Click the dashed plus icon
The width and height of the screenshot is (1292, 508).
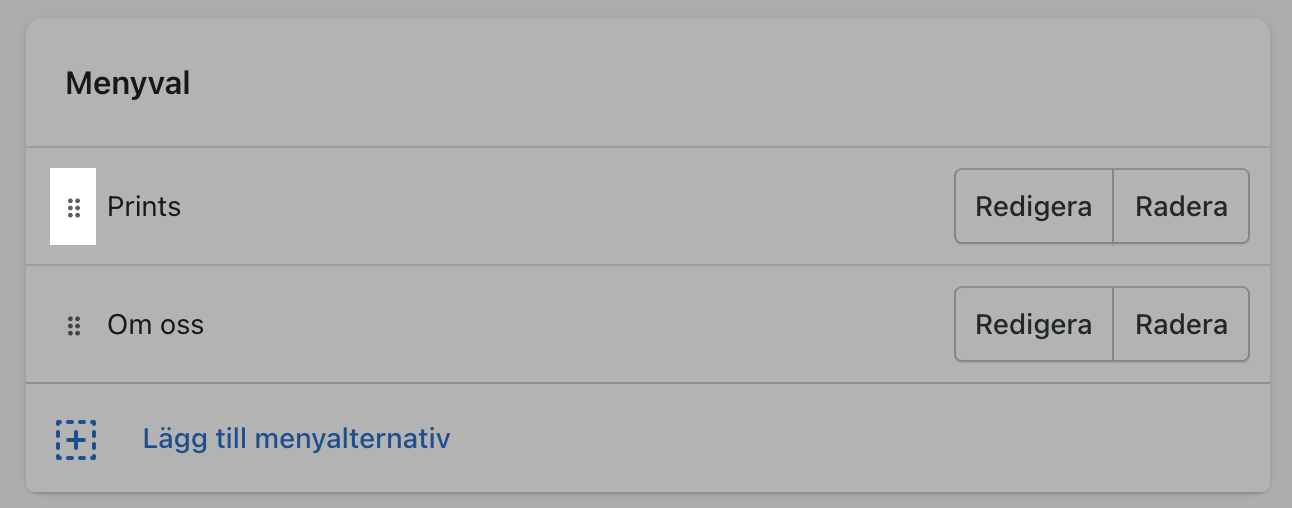click(x=76, y=439)
